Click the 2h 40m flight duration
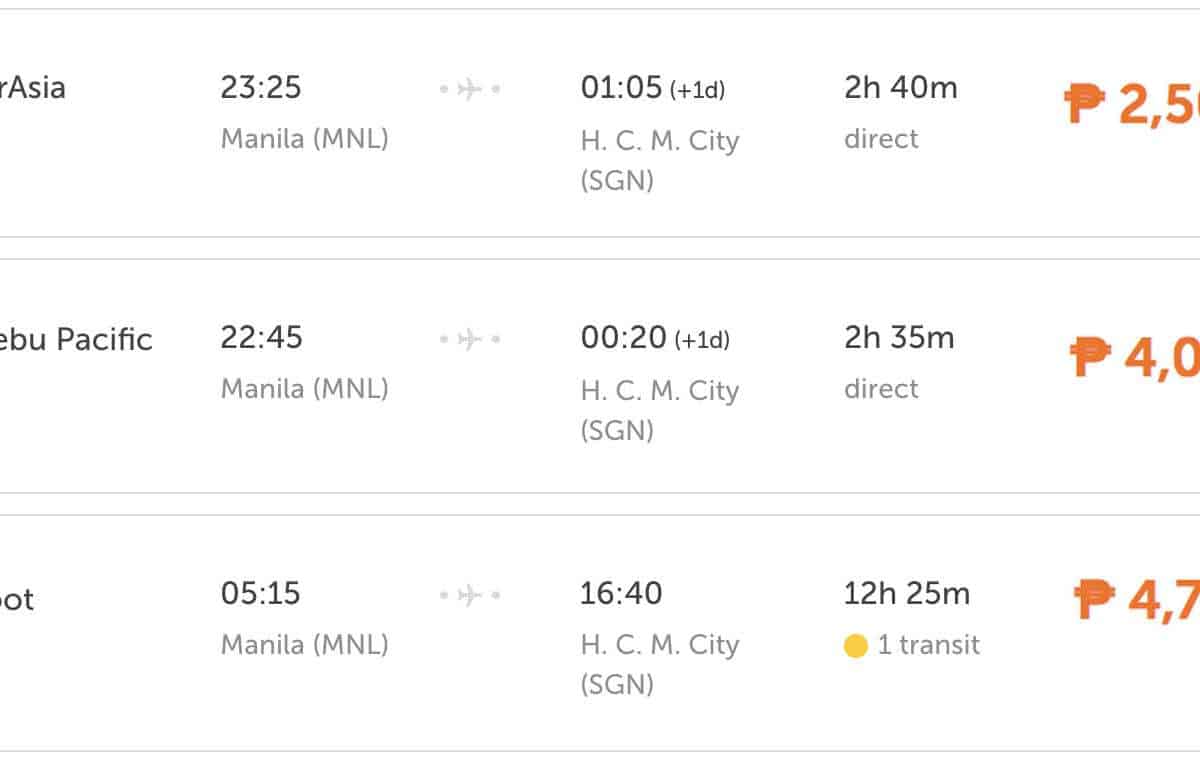The width and height of the screenshot is (1200, 764). click(900, 88)
